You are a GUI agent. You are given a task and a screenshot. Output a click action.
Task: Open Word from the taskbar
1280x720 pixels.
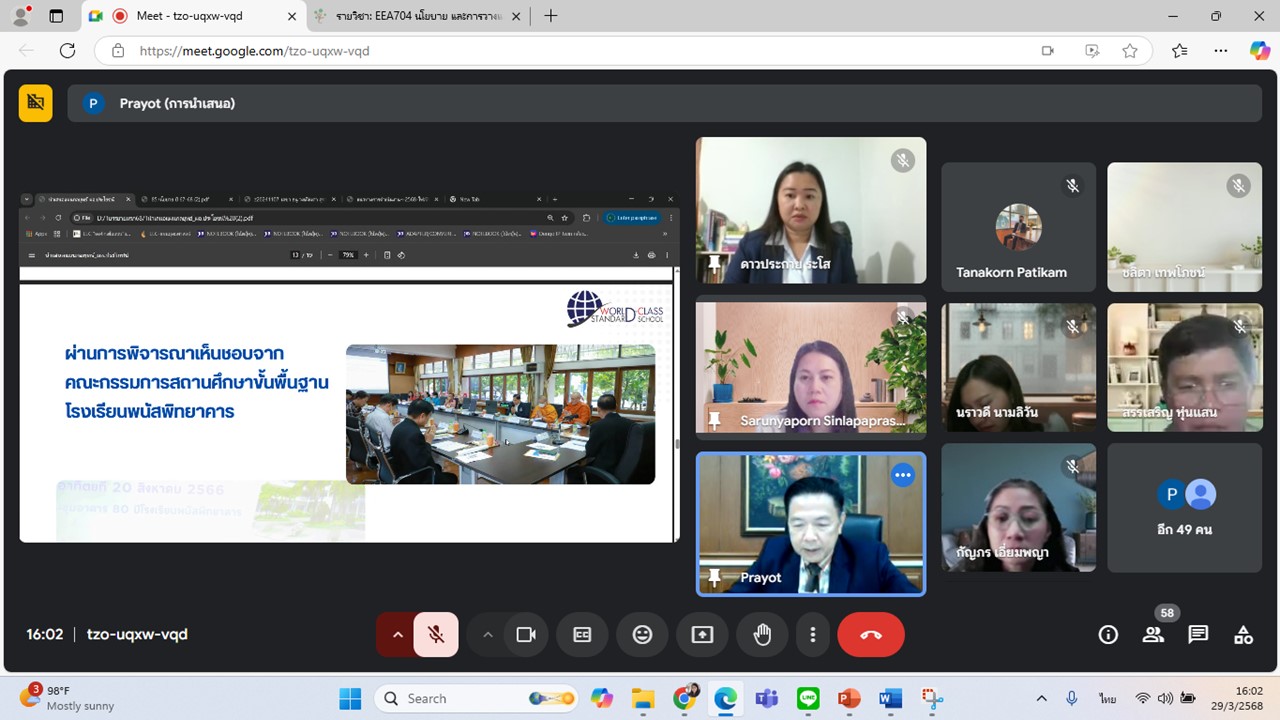(x=890, y=698)
